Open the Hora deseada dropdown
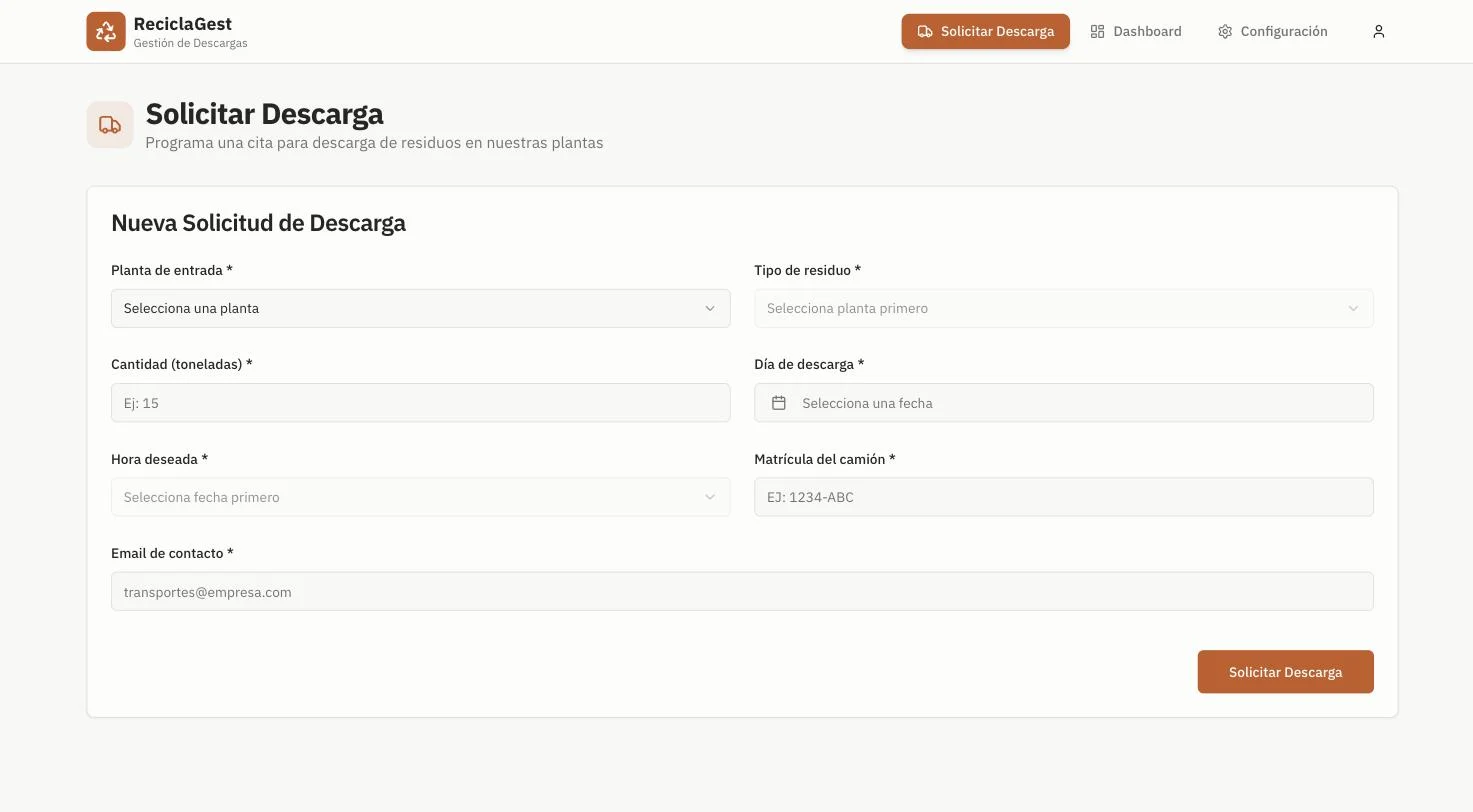The width and height of the screenshot is (1473, 812). (421, 497)
